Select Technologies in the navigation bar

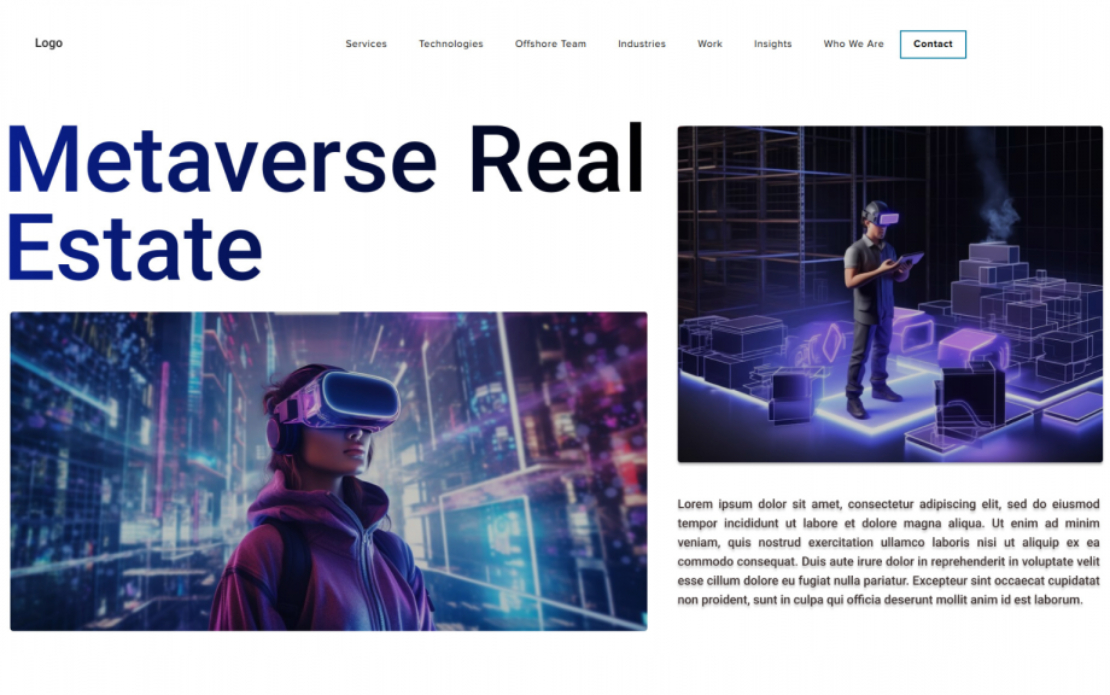tap(451, 44)
